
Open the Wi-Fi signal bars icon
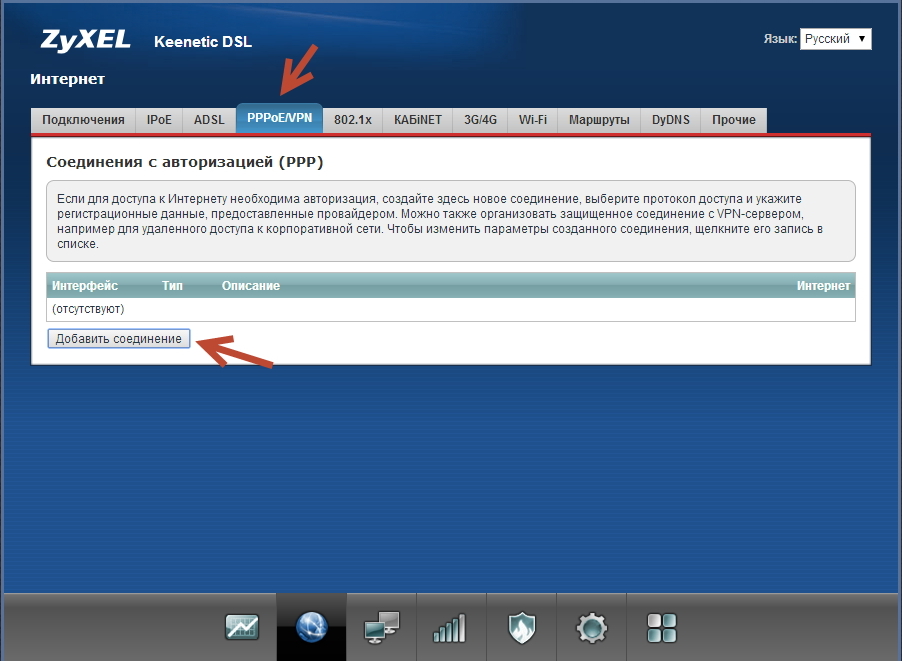pos(449,627)
